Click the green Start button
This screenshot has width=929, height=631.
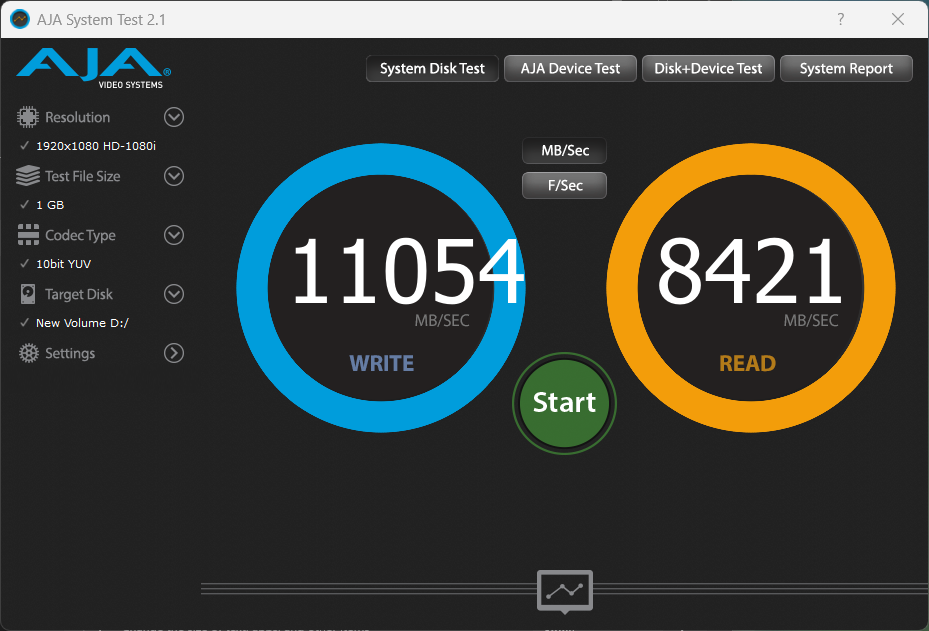[565, 403]
